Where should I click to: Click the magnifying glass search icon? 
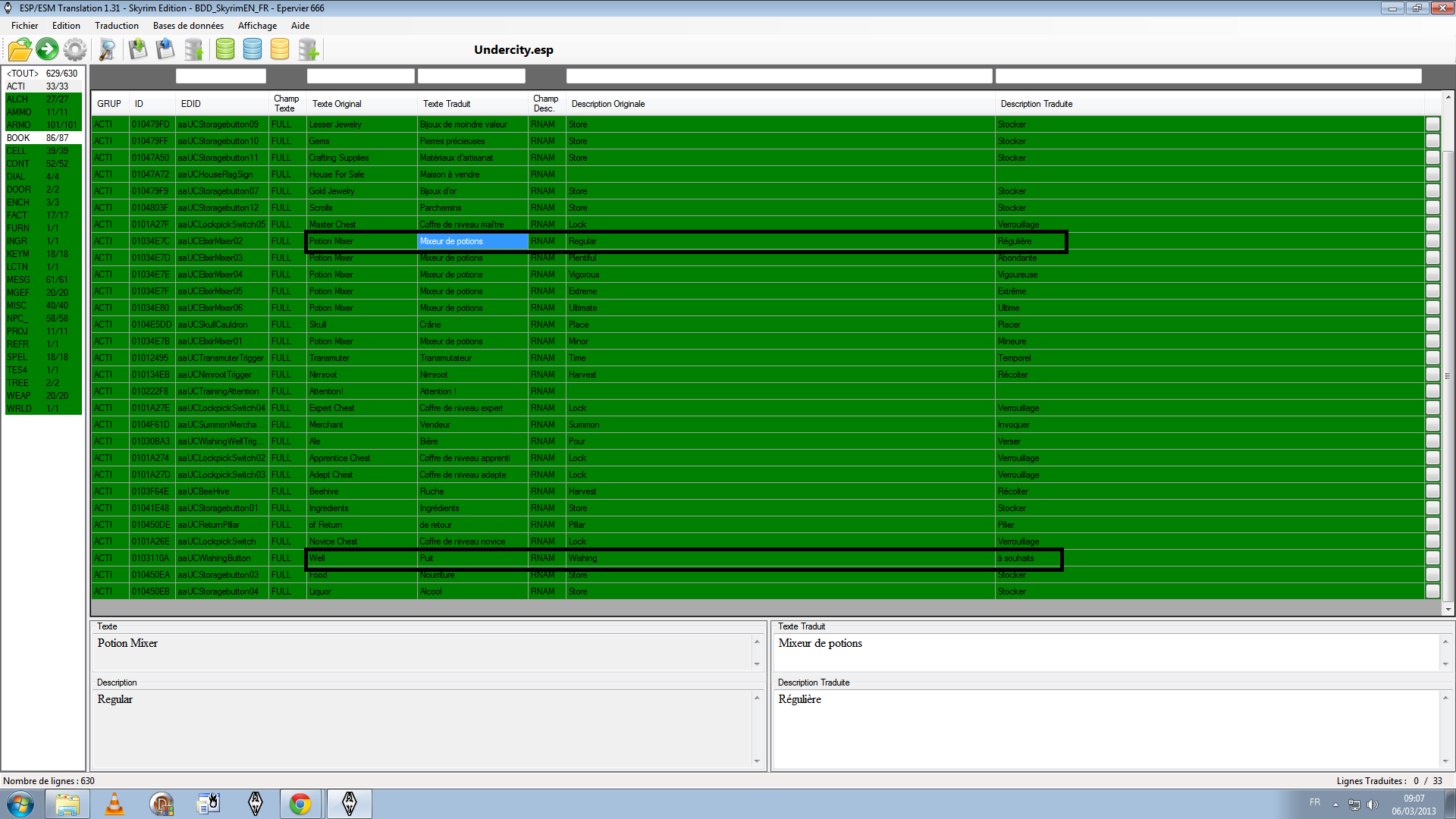[108, 50]
